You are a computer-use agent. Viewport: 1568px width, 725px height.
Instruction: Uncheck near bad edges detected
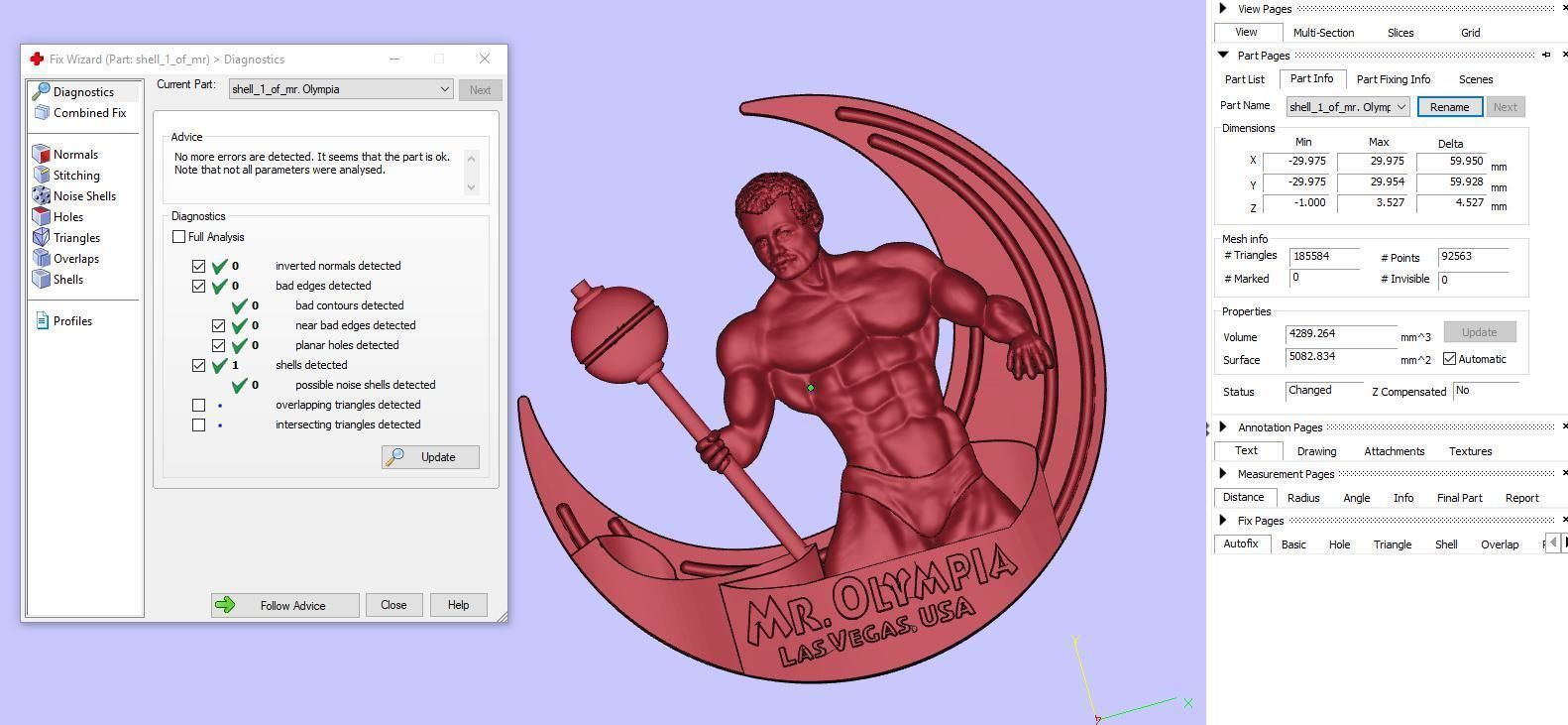218,325
